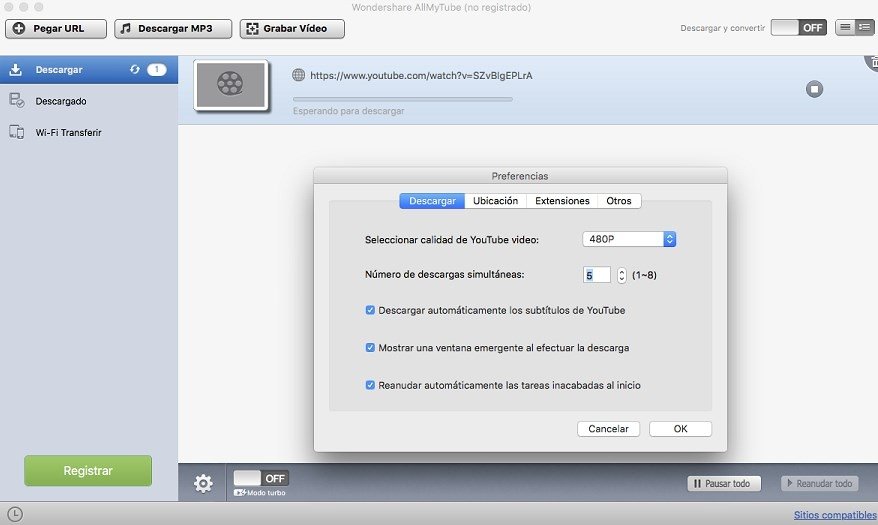The width and height of the screenshot is (878, 525).
Task: Open Sitios compatibles link
Action: pos(835,515)
